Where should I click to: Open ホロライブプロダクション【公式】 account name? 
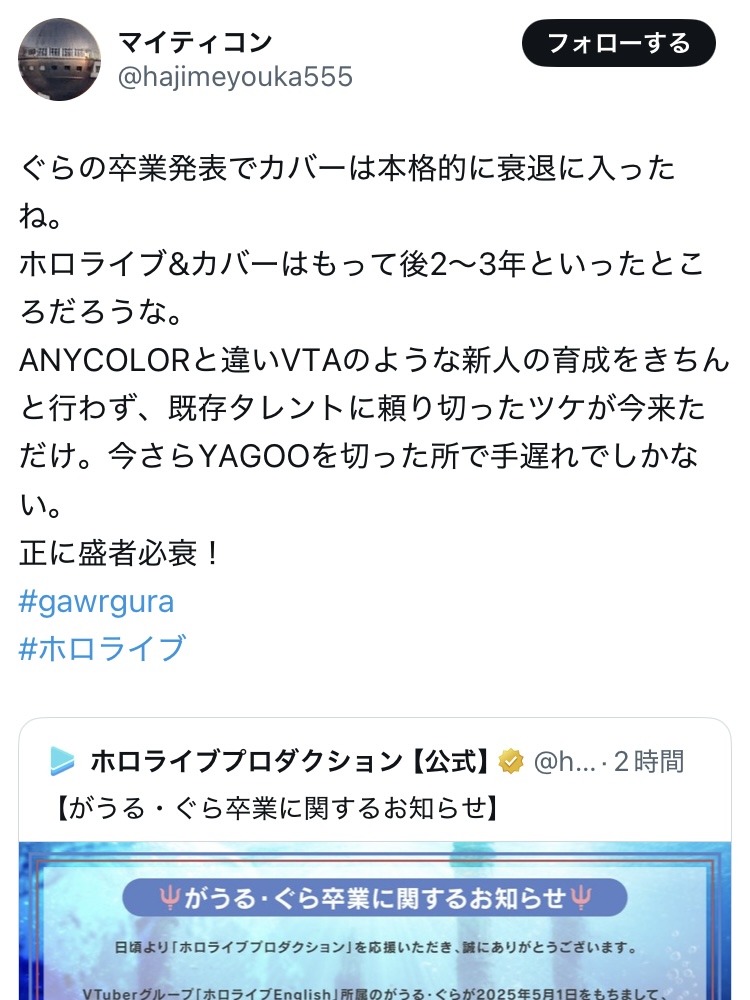[x=289, y=761]
